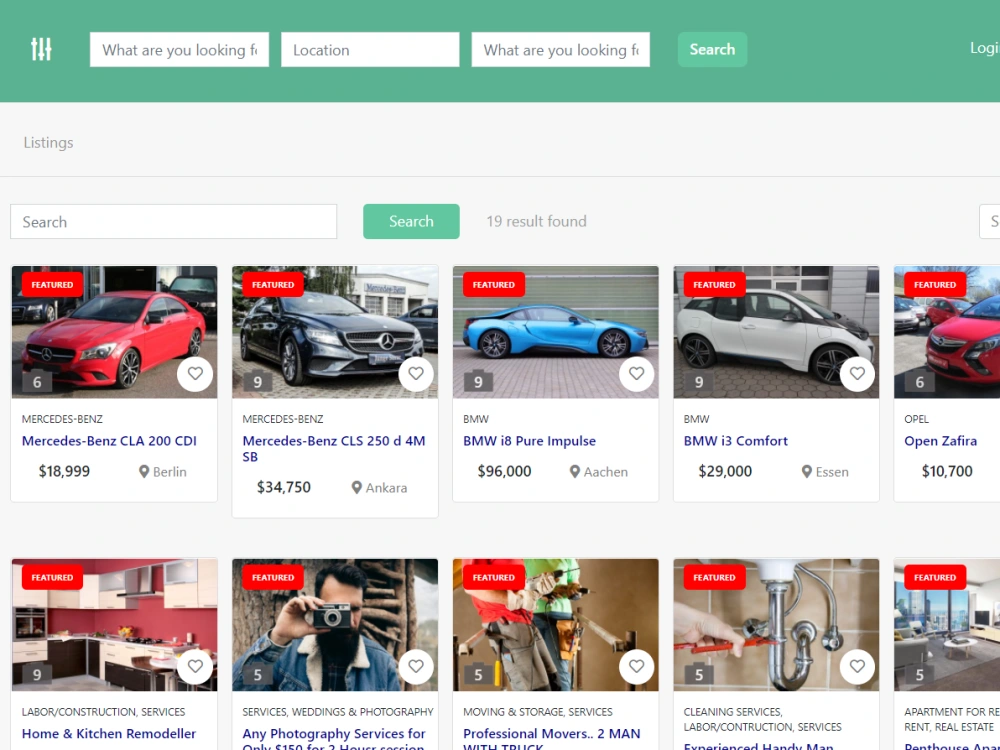Viewport: 1000px width, 750px height.
Task: Click MOVING & STORAGE, SERVICES category label
Action: click(x=538, y=712)
